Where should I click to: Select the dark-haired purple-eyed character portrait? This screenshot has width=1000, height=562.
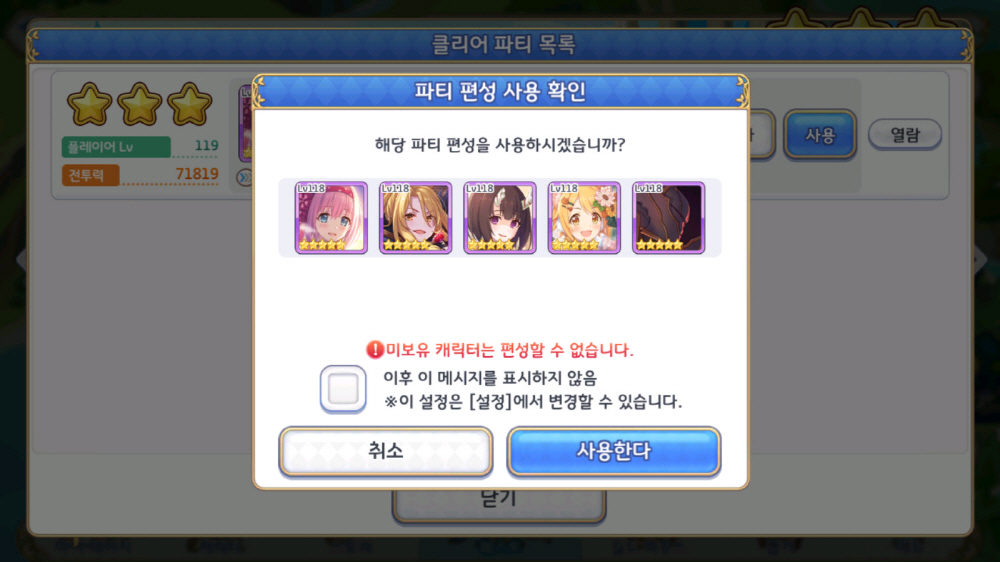[499, 218]
